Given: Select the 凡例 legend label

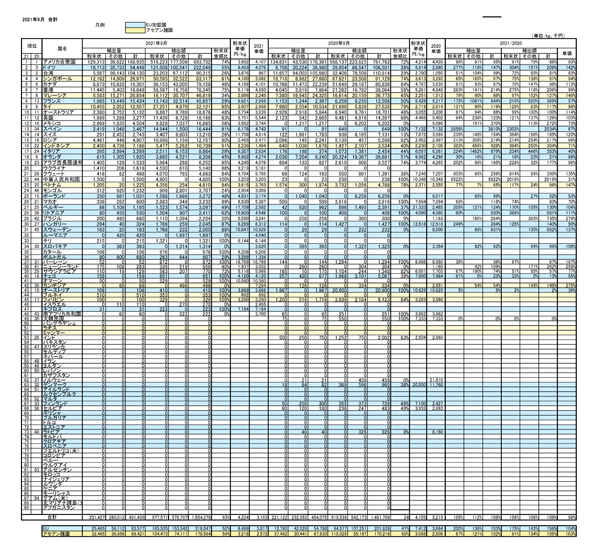Looking at the screenshot, I should (100, 25).
